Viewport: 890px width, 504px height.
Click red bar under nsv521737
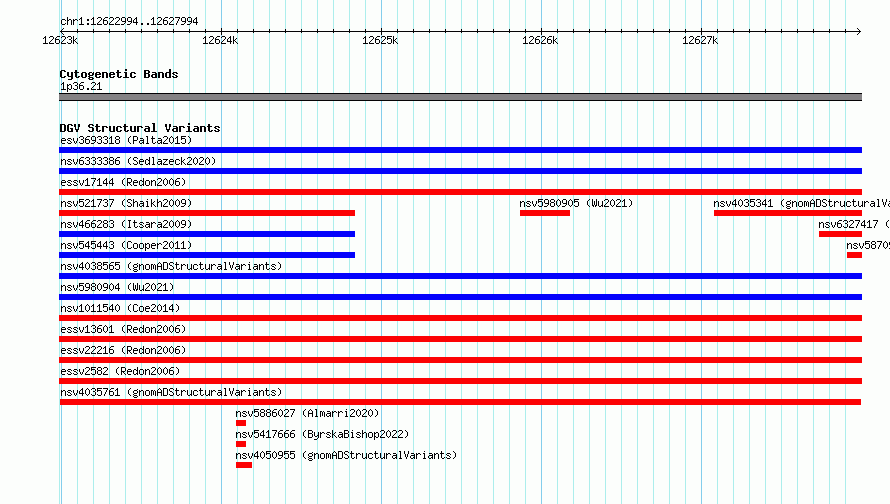pos(207,213)
